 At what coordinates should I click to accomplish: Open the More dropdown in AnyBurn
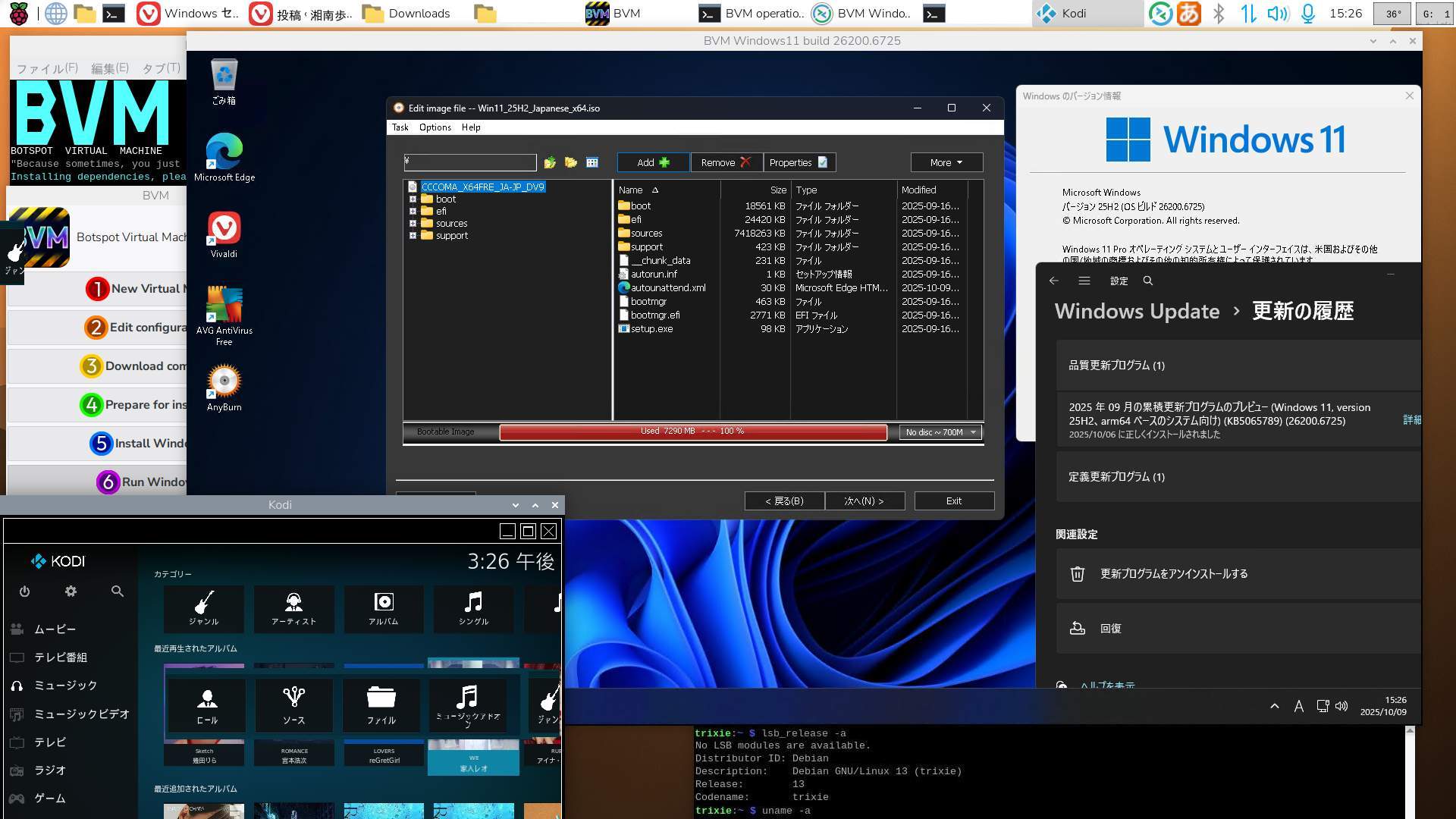click(946, 162)
